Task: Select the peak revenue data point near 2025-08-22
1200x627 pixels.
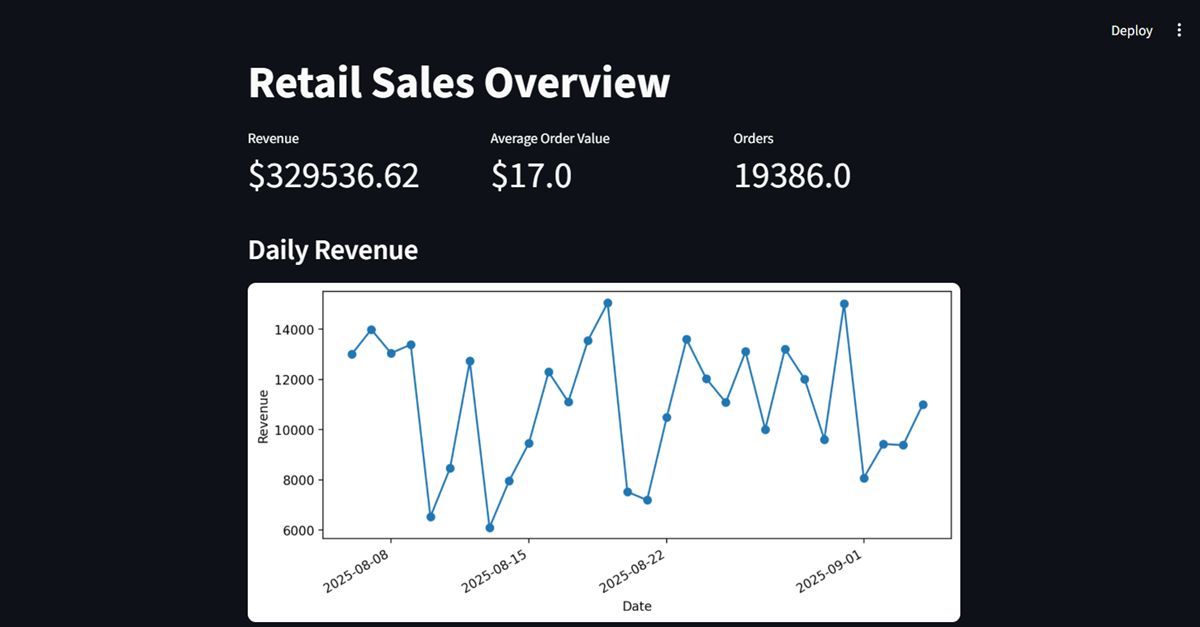Action: pyautogui.click(x=607, y=302)
